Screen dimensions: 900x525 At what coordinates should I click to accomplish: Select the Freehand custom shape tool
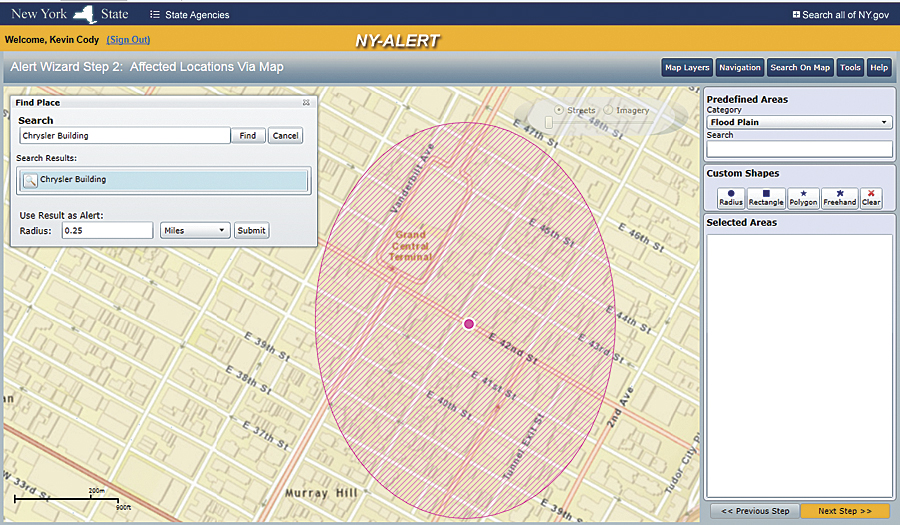pyautogui.click(x=840, y=198)
